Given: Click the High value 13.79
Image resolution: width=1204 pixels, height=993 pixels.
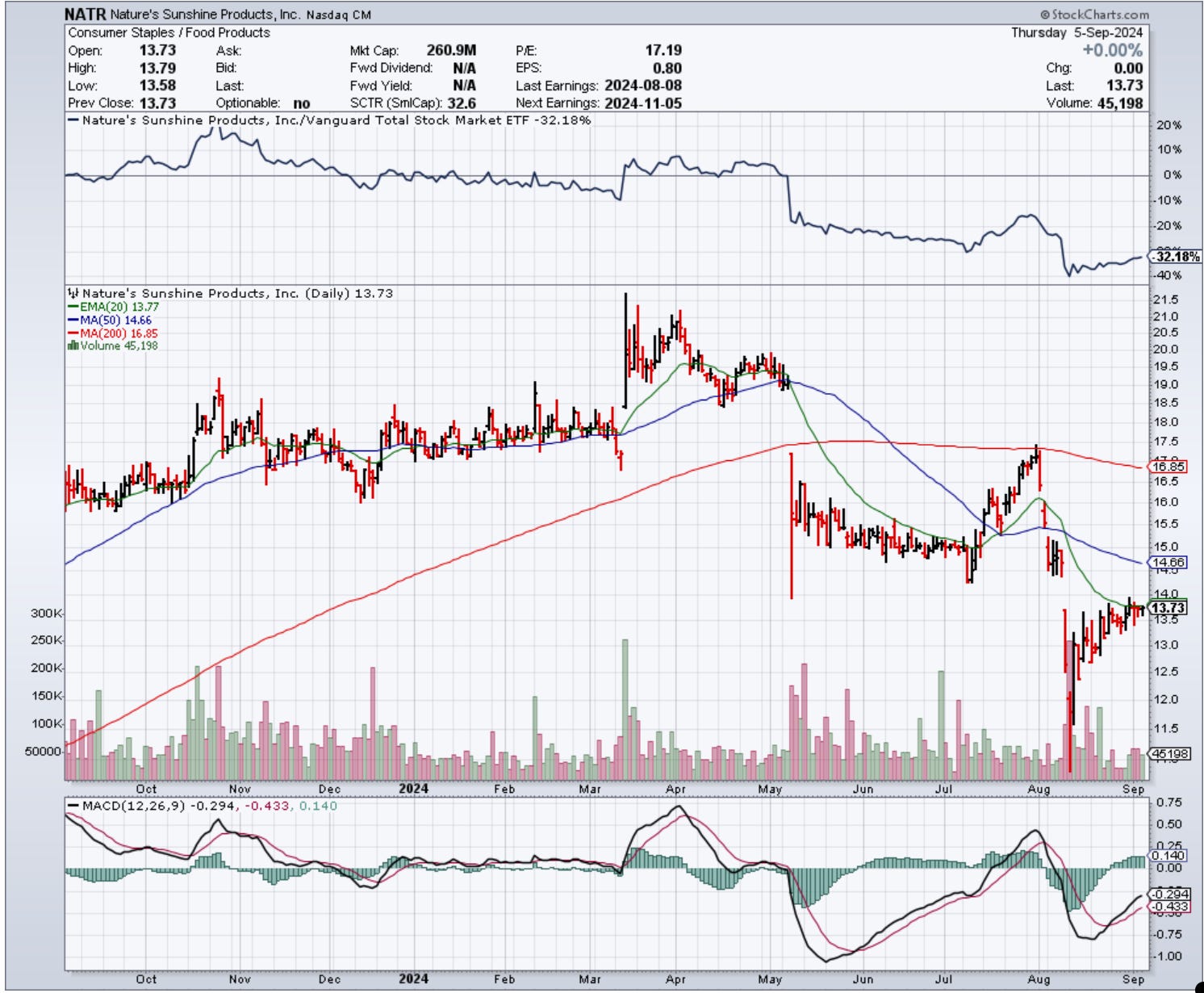Looking at the screenshot, I should 157,68.
